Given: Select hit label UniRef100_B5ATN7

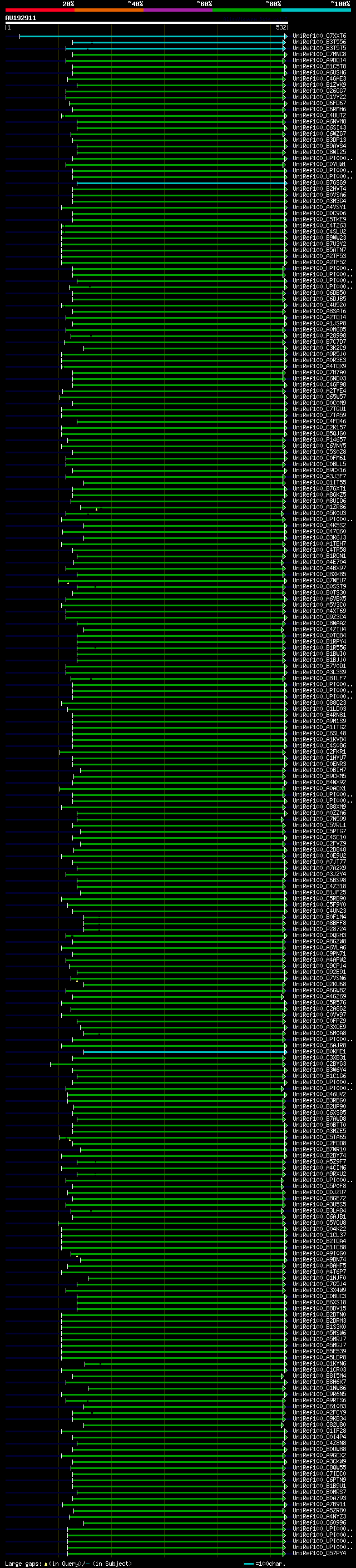Looking at the screenshot, I should coord(319,250).
